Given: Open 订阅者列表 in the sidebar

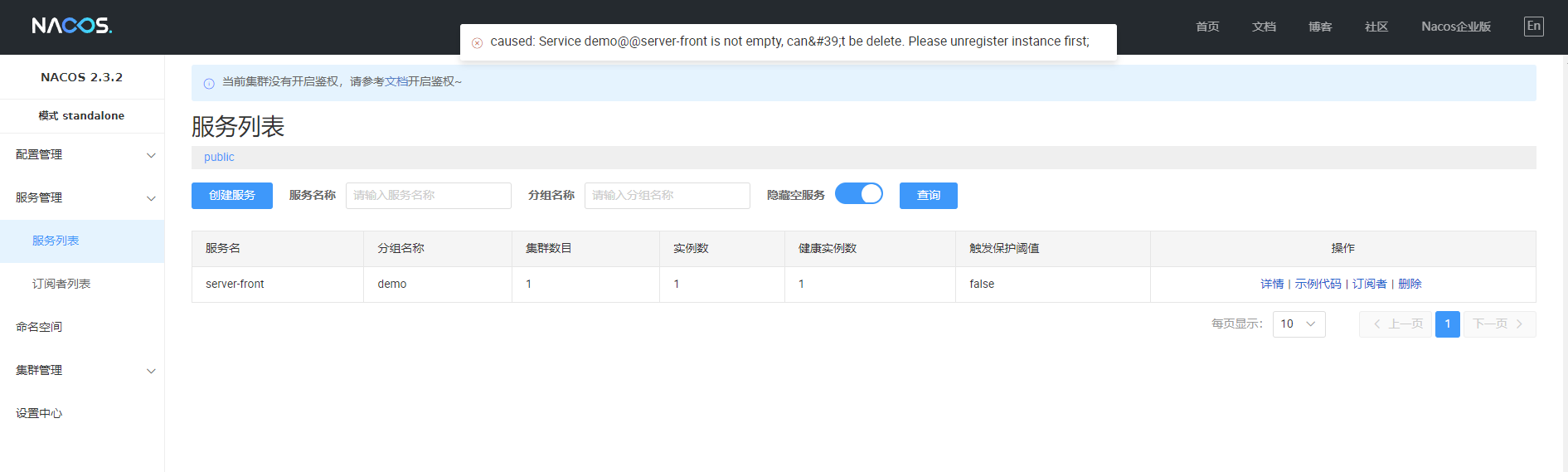Looking at the screenshot, I should pyautogui.click(x=61, y=284).
